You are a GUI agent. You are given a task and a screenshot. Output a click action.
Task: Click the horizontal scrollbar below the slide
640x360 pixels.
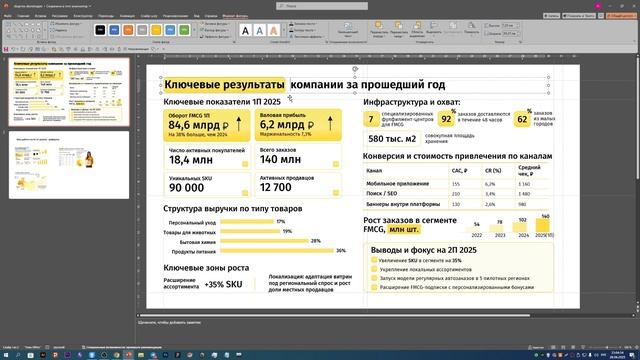point(334,315)
